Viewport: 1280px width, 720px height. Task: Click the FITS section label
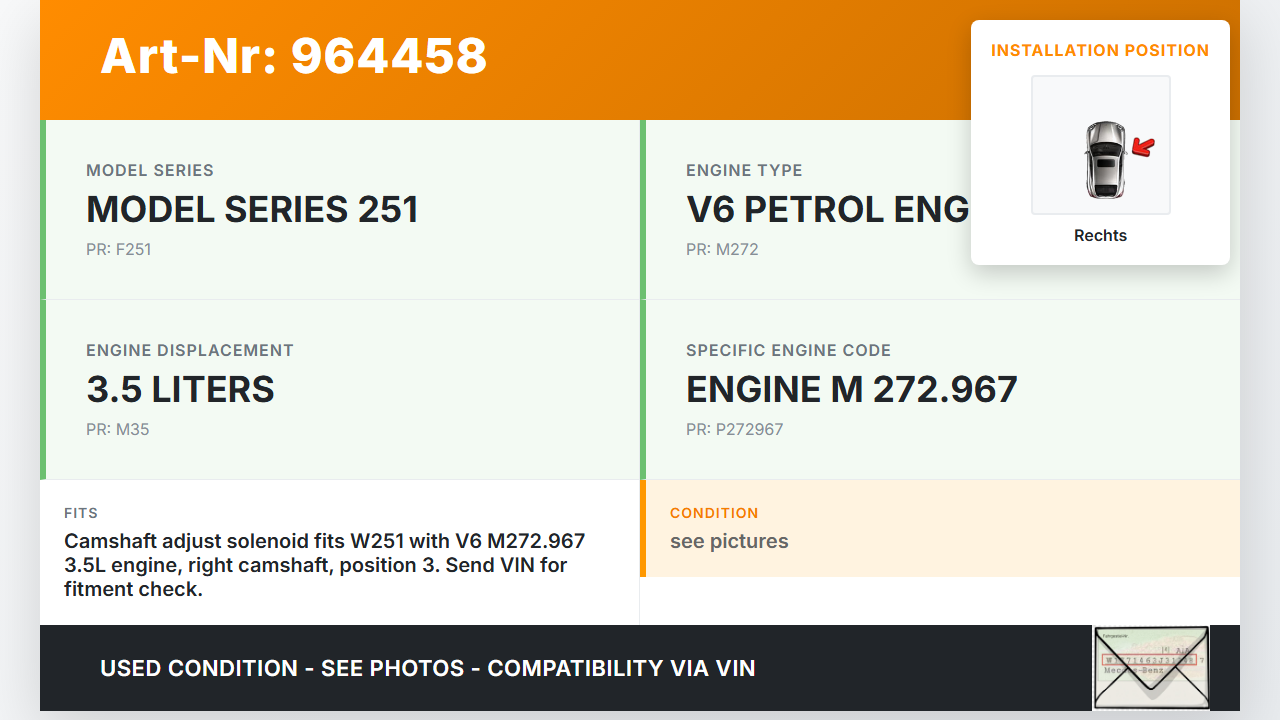(x=81, y=513)
